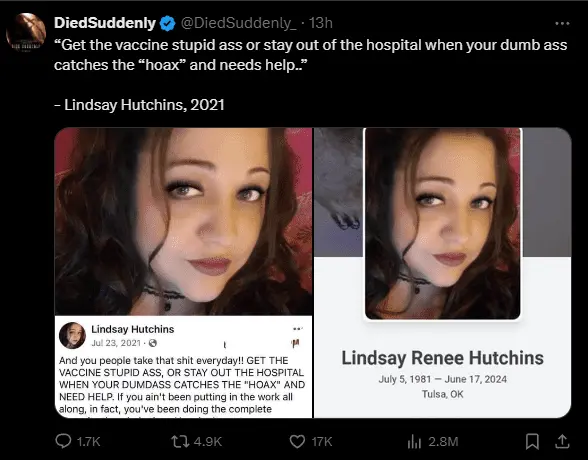
Task: Click the 4.9K reposts count
Action: pos(208,442)
